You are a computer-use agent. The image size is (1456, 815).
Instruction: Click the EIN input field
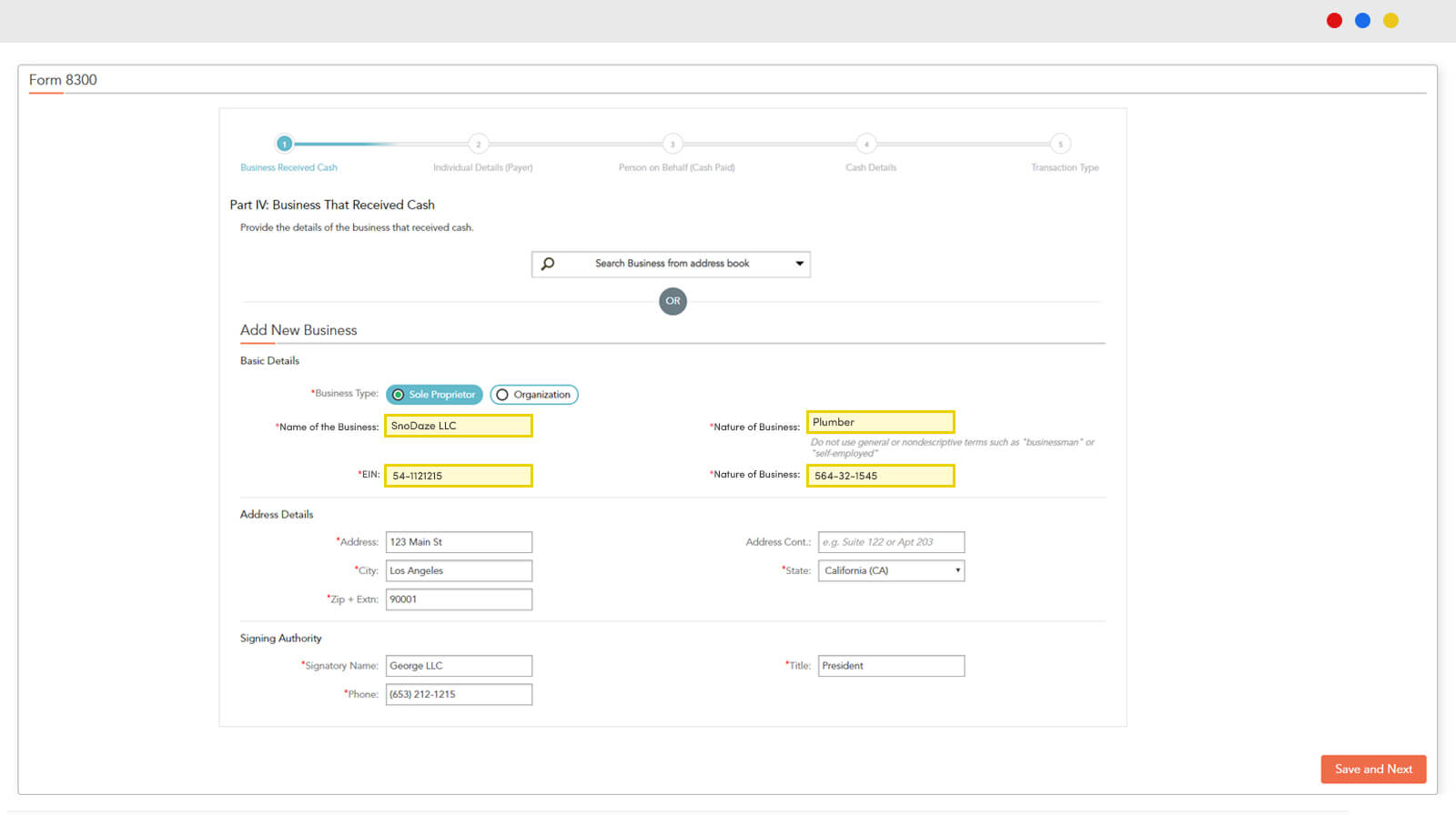click(x=459, y=476)
